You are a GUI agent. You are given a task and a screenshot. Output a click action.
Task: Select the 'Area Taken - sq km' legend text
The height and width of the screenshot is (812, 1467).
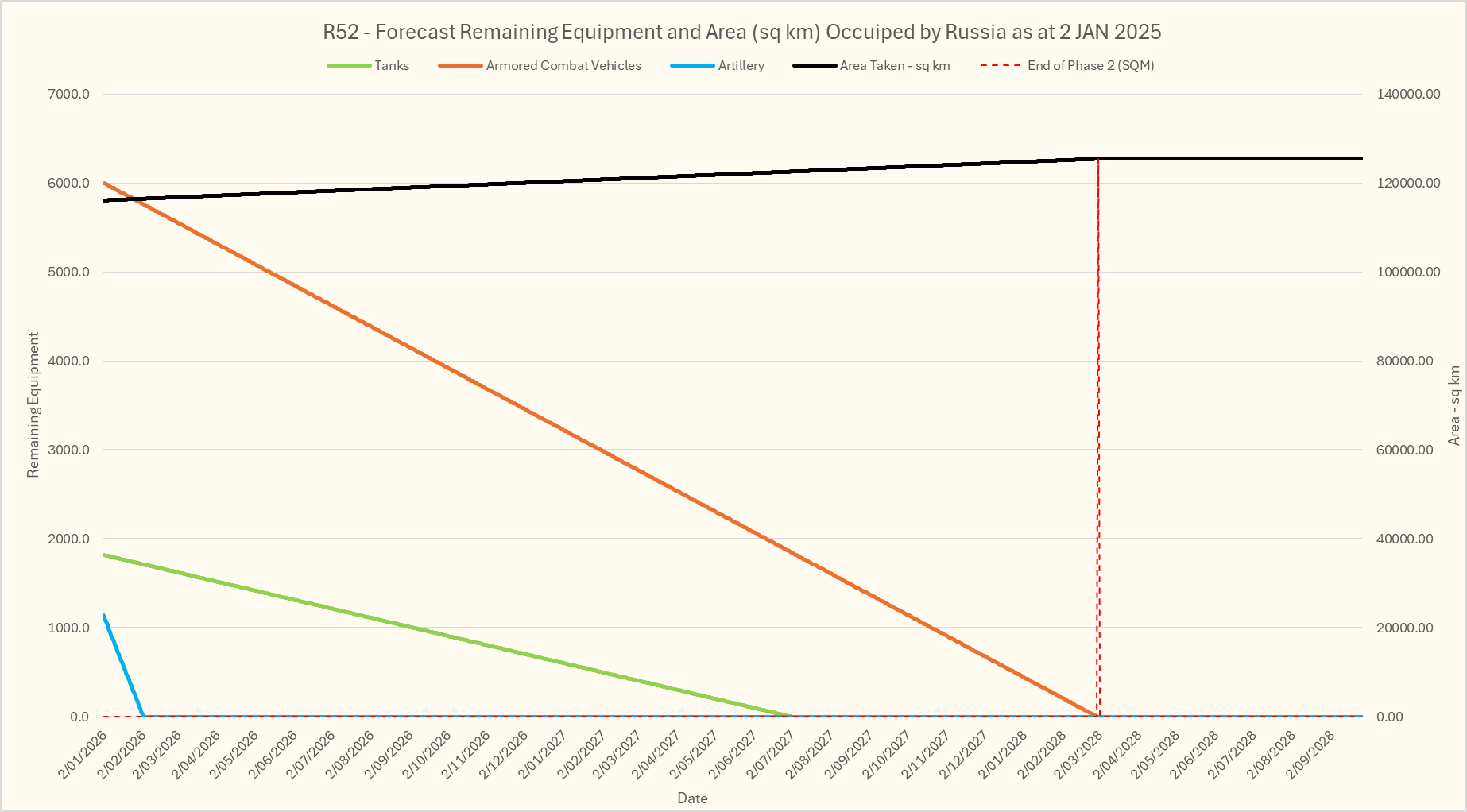(895, 66)
